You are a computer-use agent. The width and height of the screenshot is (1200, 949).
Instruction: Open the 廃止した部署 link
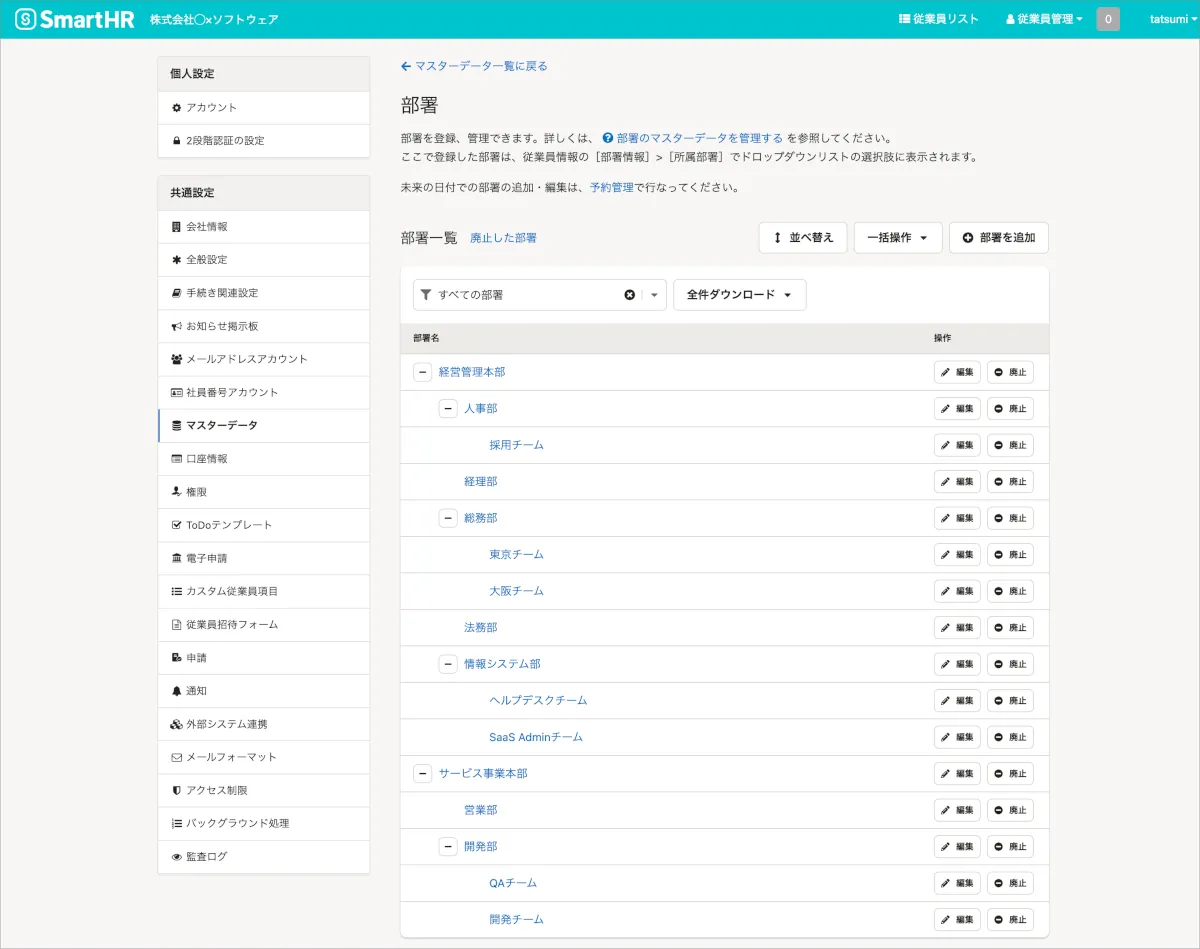[x=503, y=238]
